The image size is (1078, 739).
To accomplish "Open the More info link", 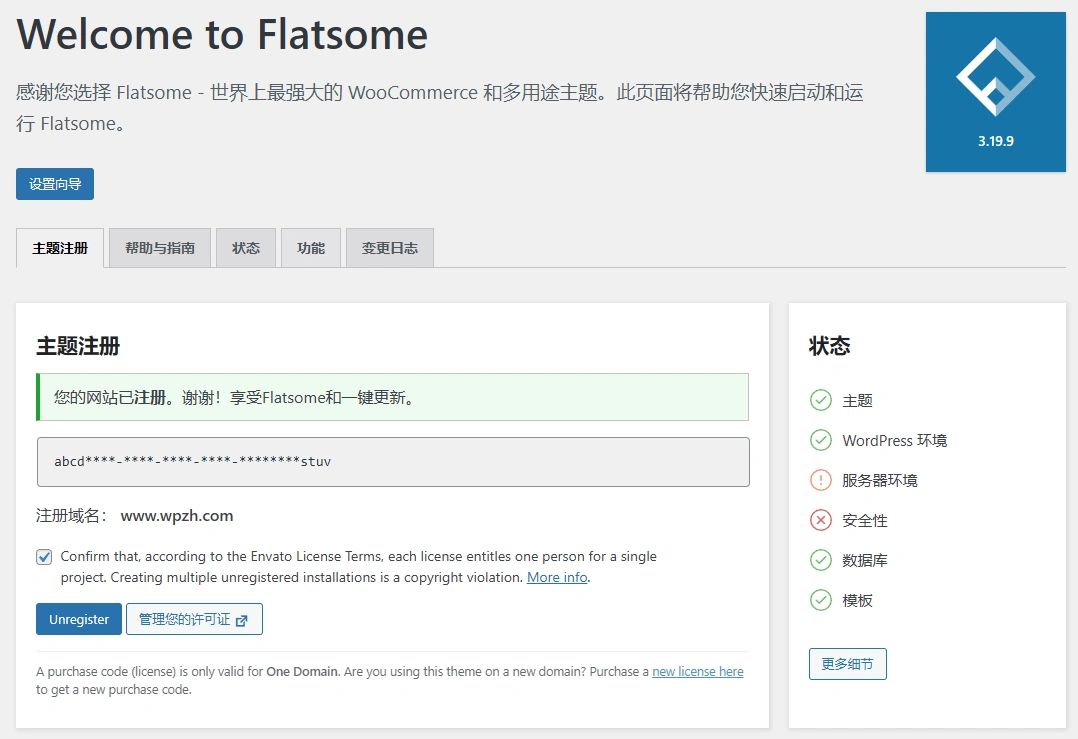I will point(556,577).
